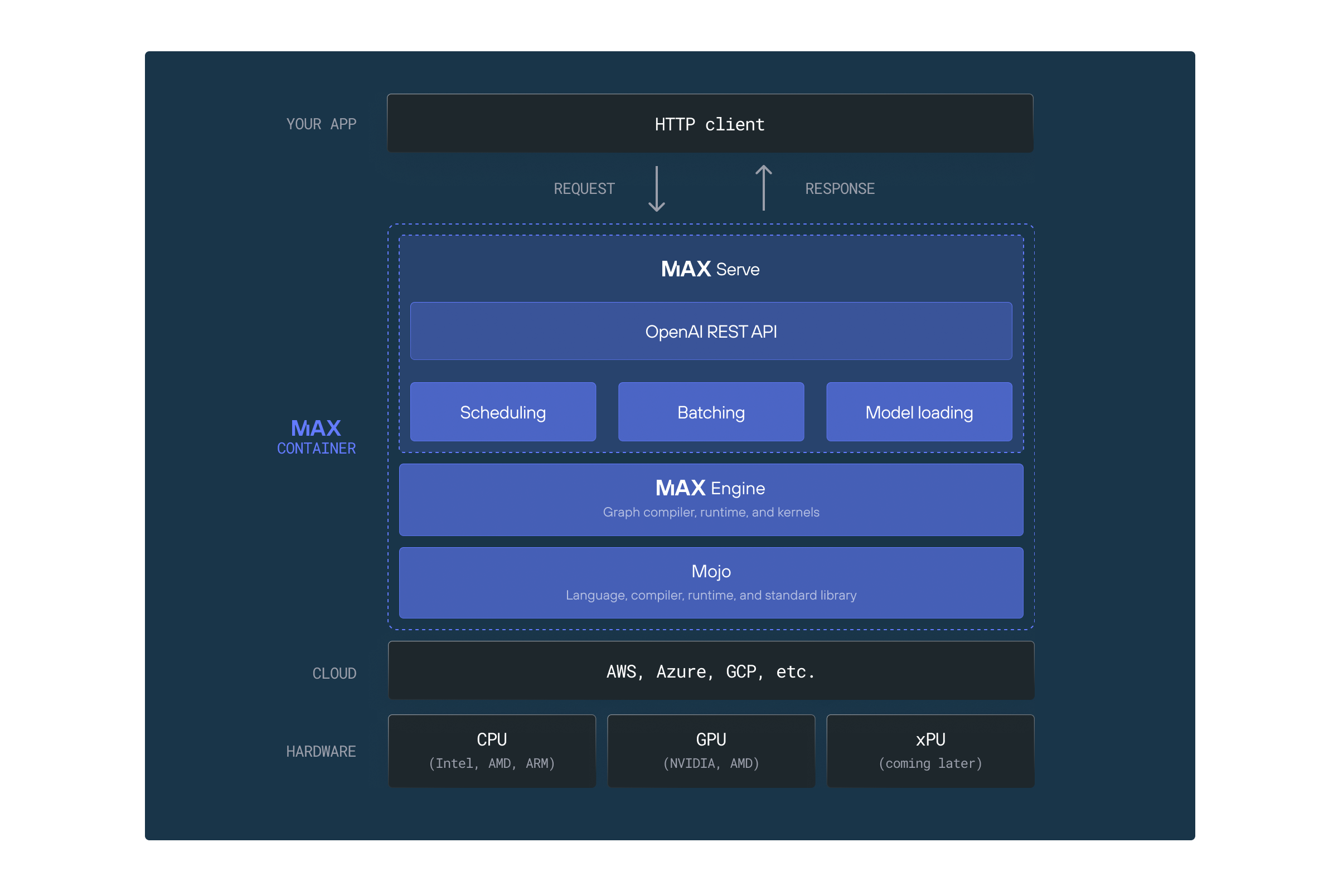The width and height of the screenshot is (1338, 896).
Task: Click the MAX CONTAINER logo label
Action: 316,436
